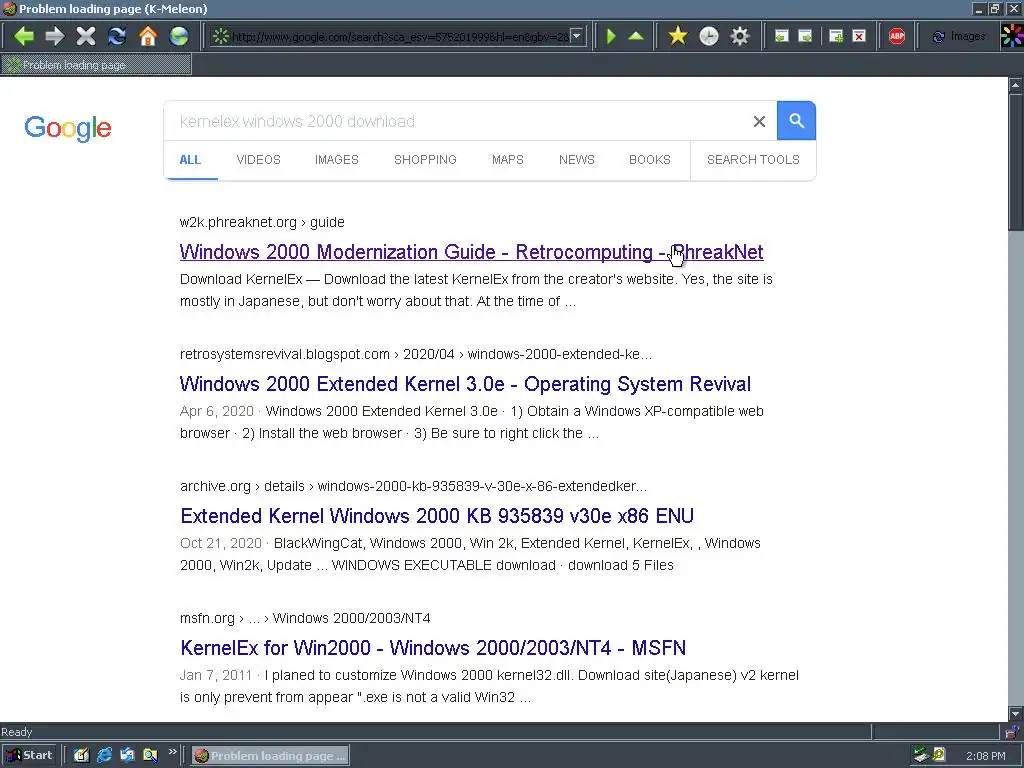The width and height of the screenshot is (1024, 768).
Task: Click the blue magnifier search button
Action: coord(796,121)
